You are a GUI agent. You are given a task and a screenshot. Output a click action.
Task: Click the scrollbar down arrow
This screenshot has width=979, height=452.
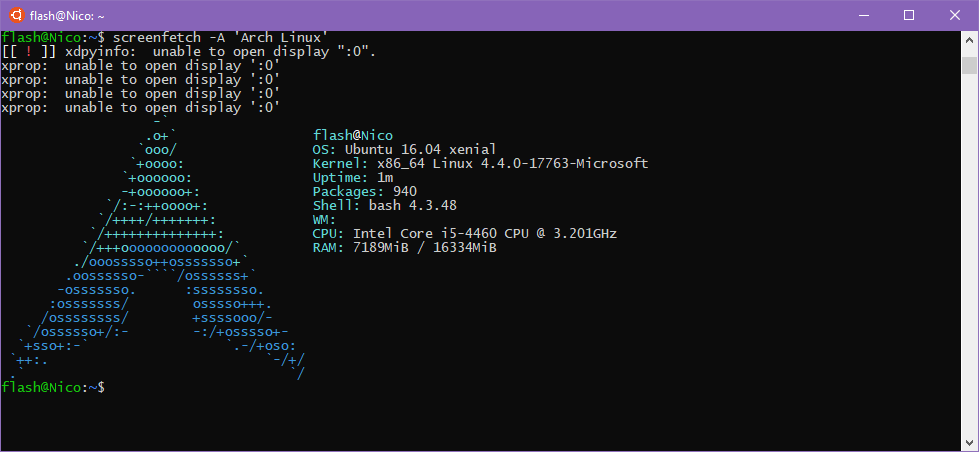[x=970, y=443]
